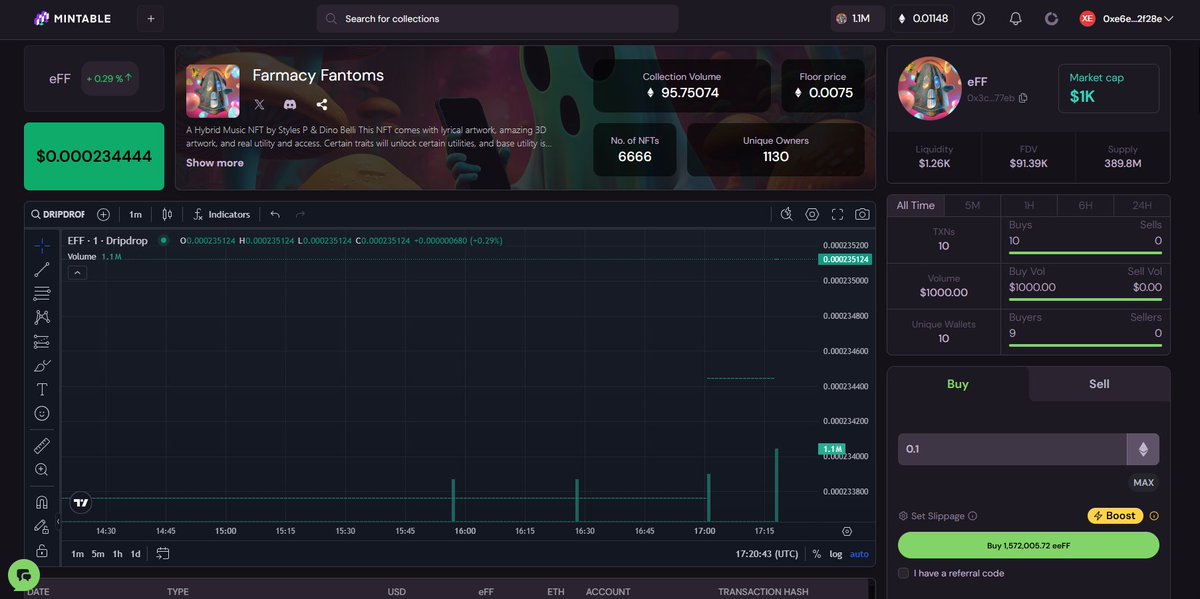The height and width of the screenshot is (599, 1200).
Task: Toggle magnet mode in drawing toolbar
Action: coord(42,502)
